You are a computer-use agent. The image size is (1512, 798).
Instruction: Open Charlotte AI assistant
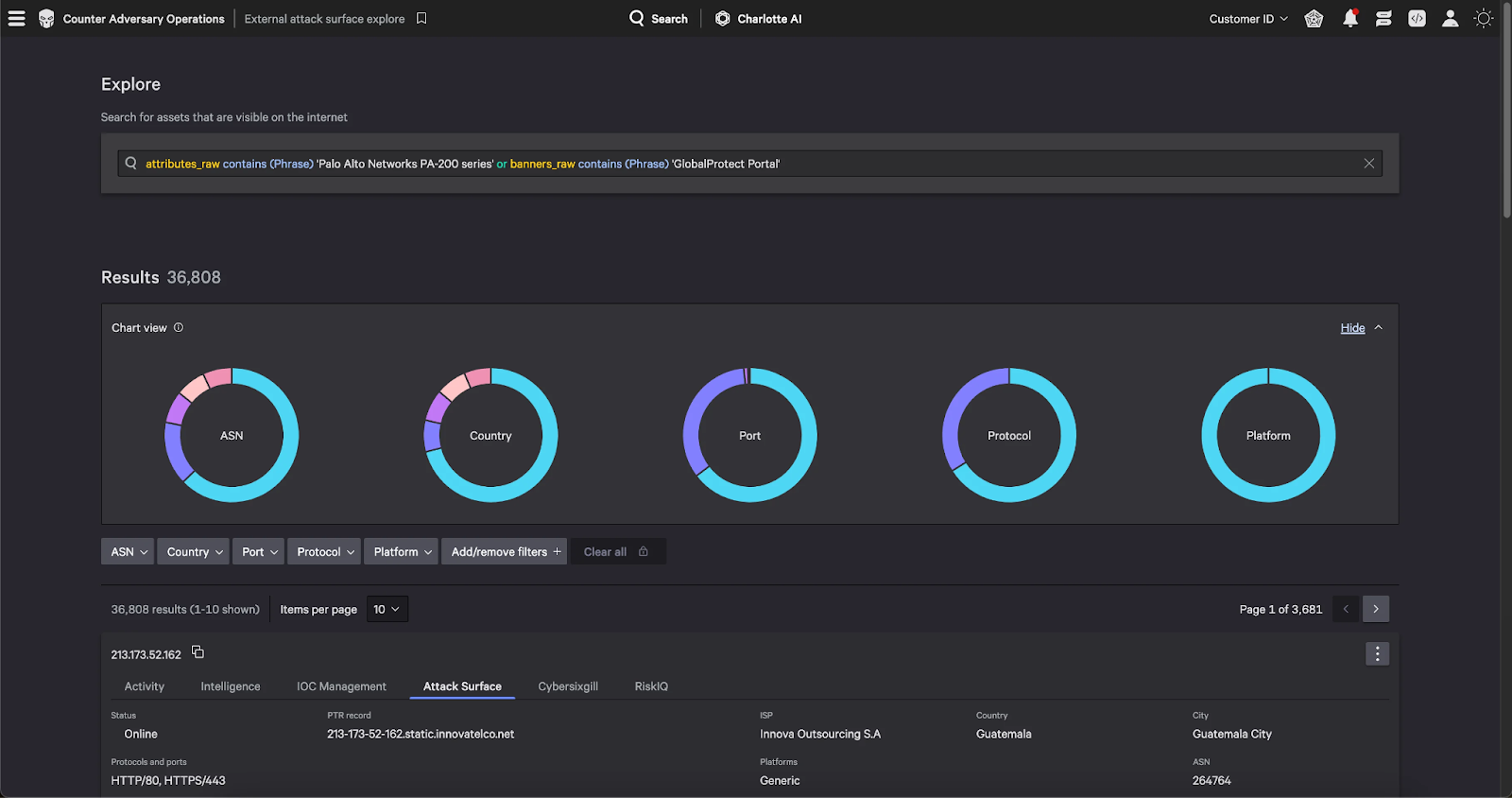(758, 19)
